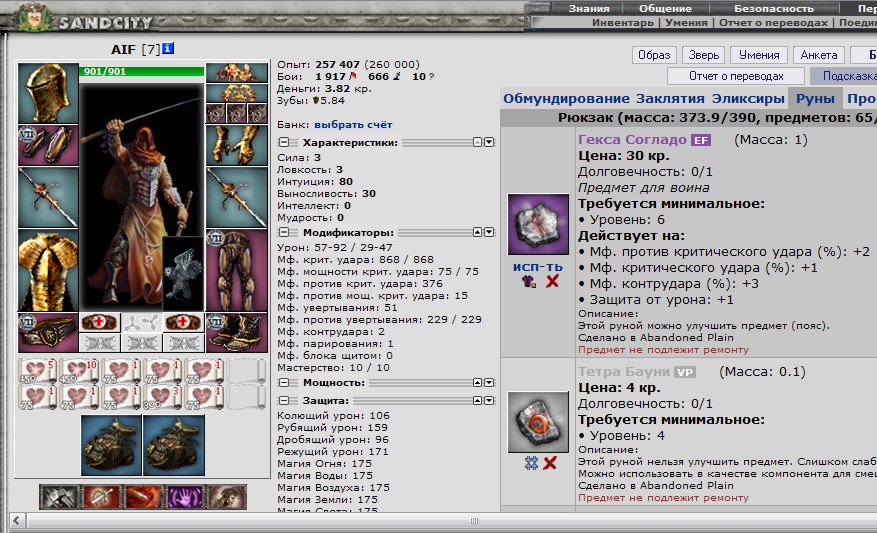Viewport: 877px width, 533px height.
Task: Click the medkit slot beside the boots
Action: (x=183, y=323)
